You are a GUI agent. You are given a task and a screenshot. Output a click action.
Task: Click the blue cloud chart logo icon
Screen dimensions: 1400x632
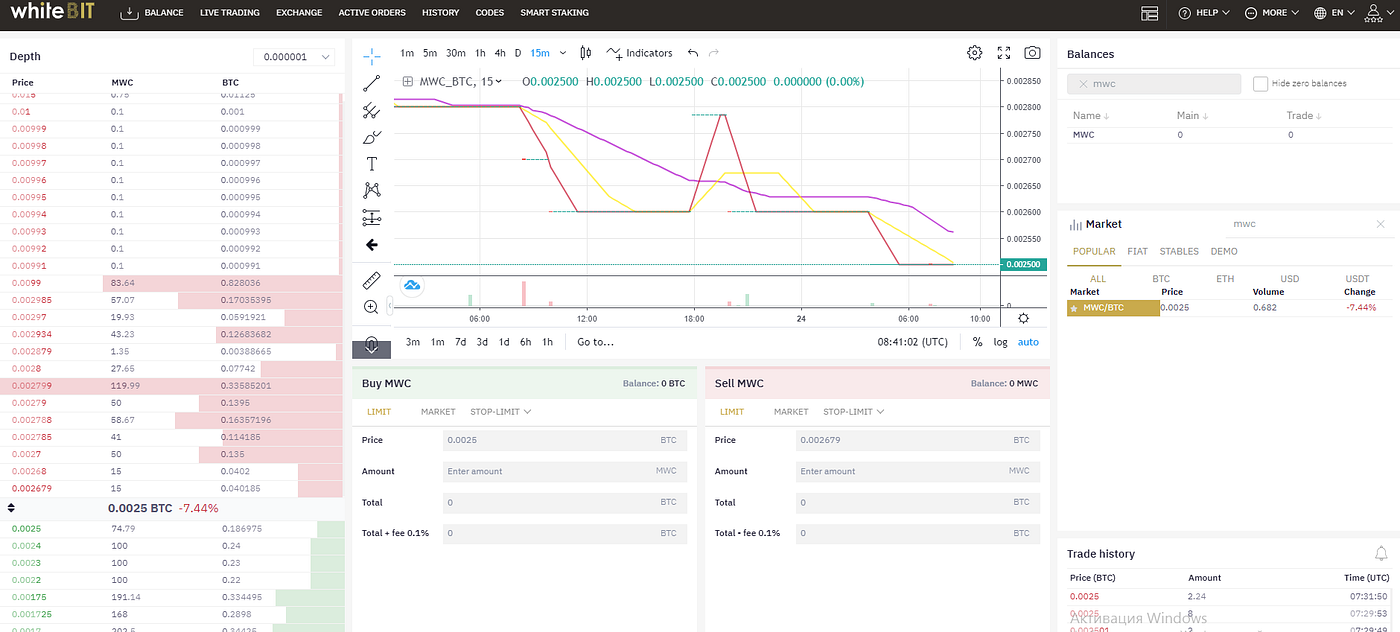[x=412, y=286]
